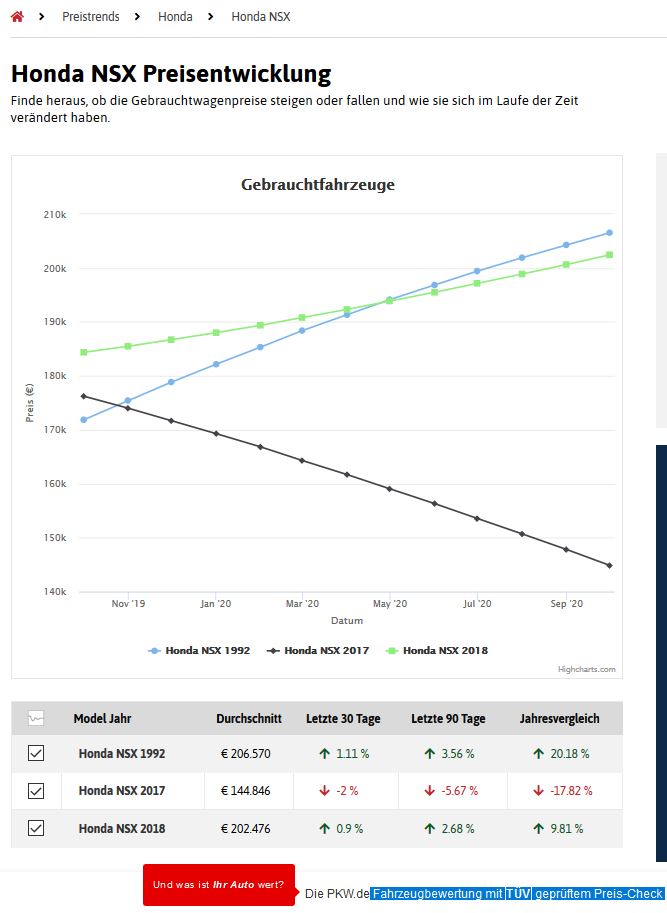
Task: Click the 'May '20' axis label
Action: point(390,604)
